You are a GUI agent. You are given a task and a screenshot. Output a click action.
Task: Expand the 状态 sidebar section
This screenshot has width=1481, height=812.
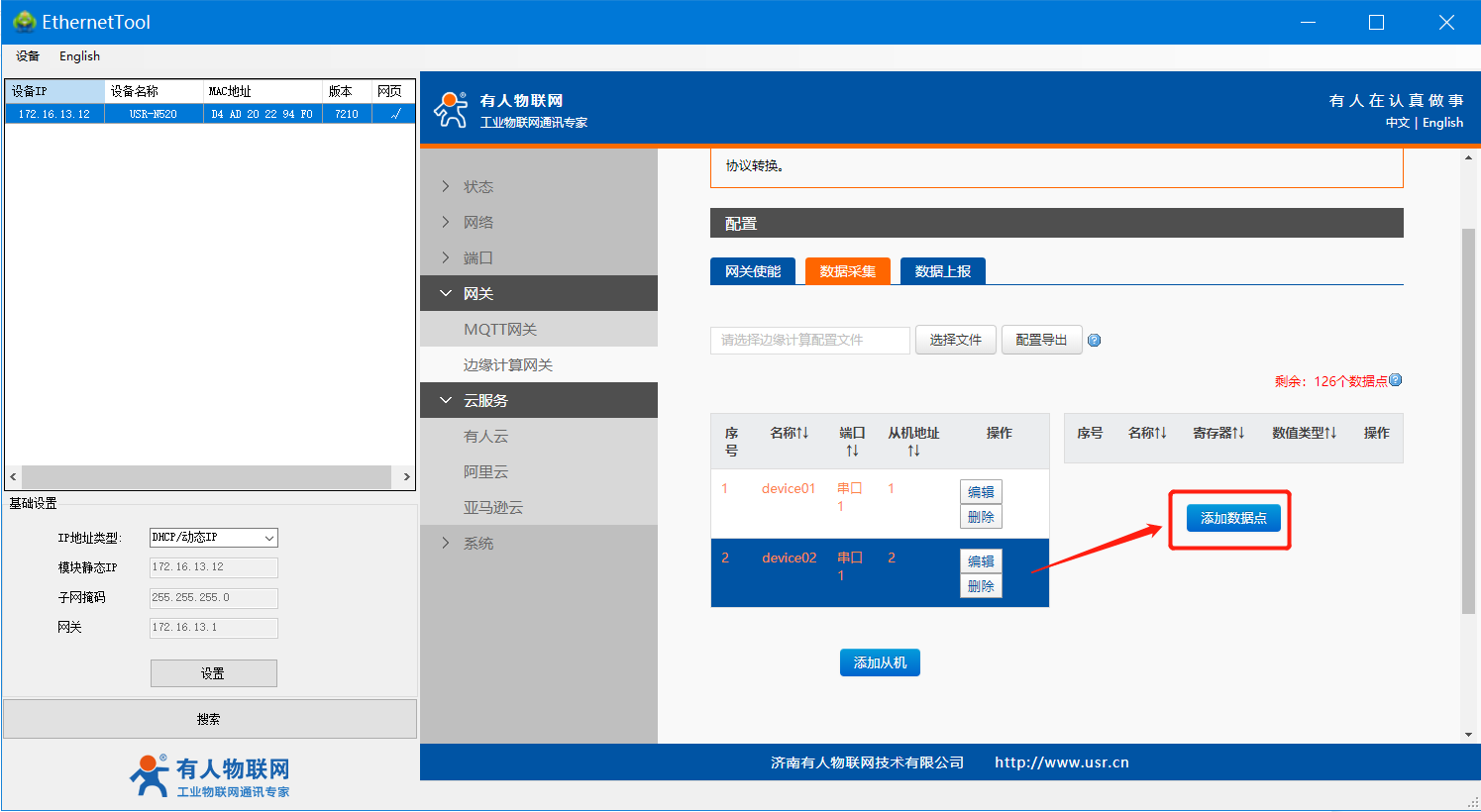pyautogui.click(x=477, y=186)
